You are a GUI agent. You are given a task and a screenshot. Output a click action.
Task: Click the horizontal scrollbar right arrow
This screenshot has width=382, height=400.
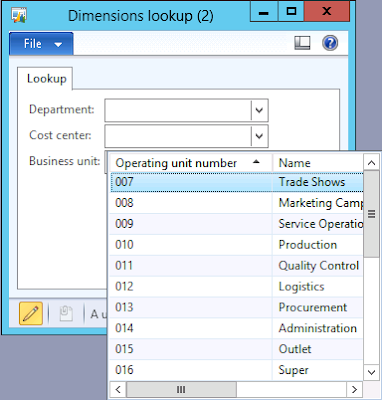click(354, 389)
